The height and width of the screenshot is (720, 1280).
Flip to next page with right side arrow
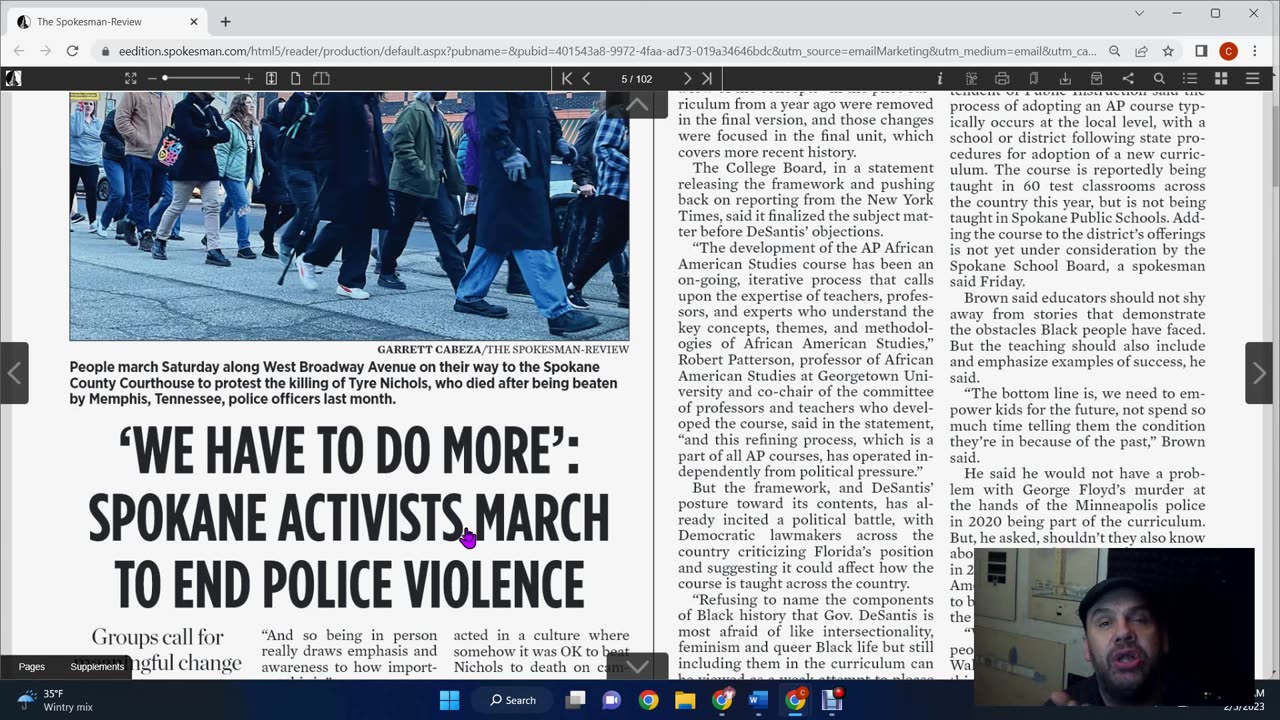pyautogui.click(x=1259, y=373)
